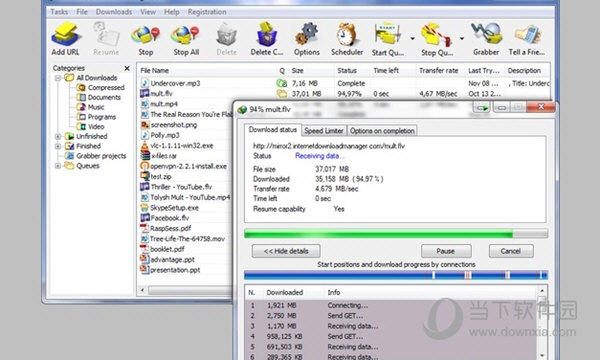Image resolution: width=600 pixels, height=360 pixels.
Task: Open the Scheduler clock icon
Action: pyautogui.click(x=347, y=34)
